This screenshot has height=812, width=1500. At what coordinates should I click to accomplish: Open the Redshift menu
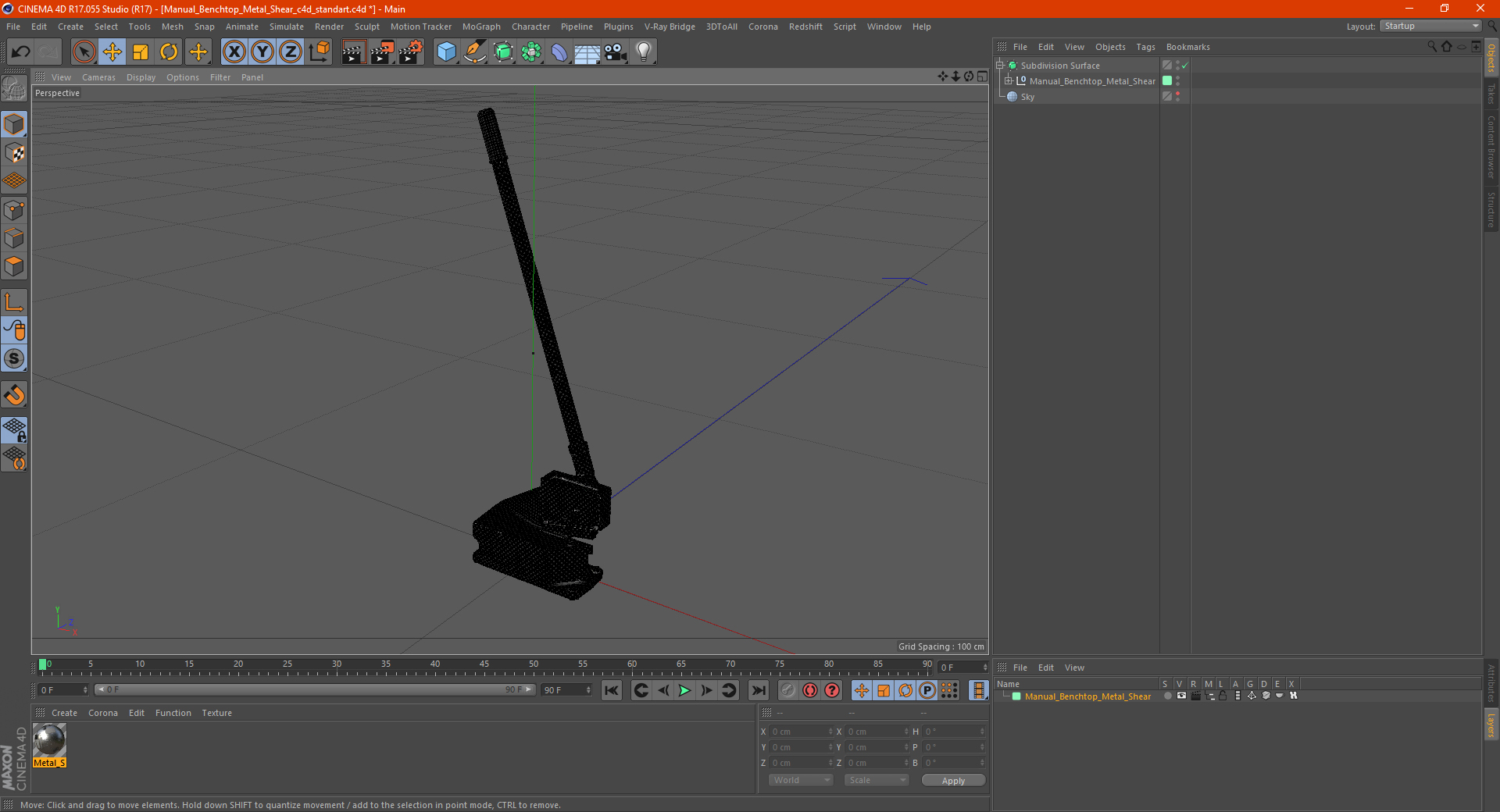805,27
